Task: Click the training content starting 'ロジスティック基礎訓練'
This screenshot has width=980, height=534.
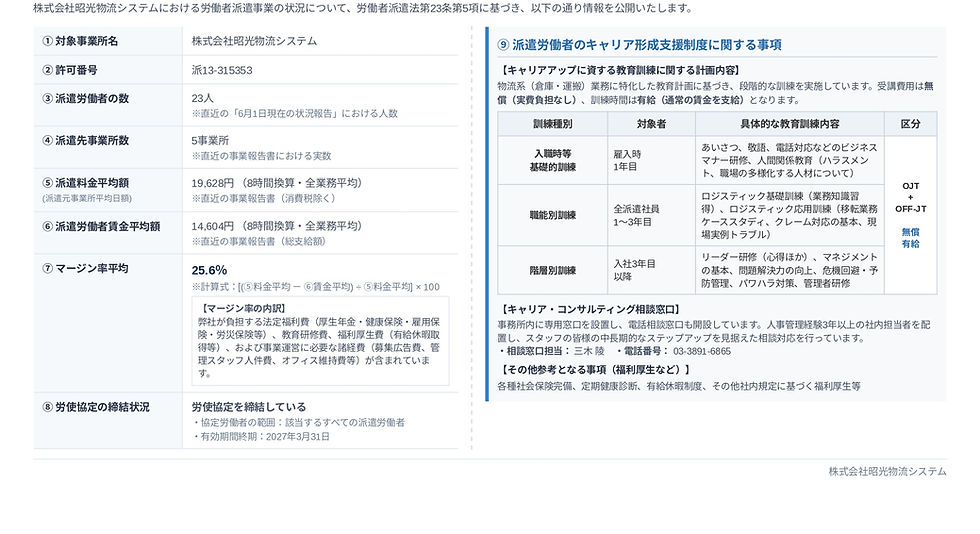Action: point(789,215)
